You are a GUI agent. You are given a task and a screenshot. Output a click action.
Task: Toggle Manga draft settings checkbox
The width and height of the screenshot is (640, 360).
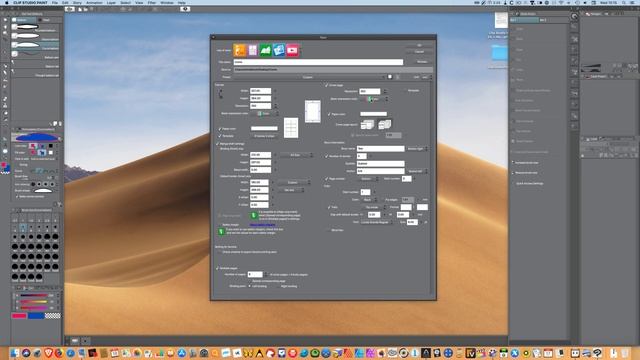pyautogui.click(x=217, y=144)
